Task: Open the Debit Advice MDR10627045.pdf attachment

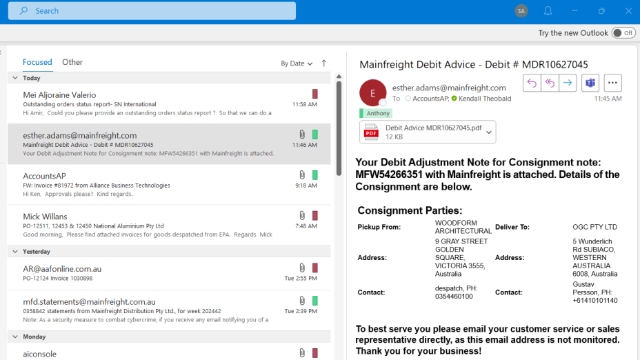Action: point(427,132)
